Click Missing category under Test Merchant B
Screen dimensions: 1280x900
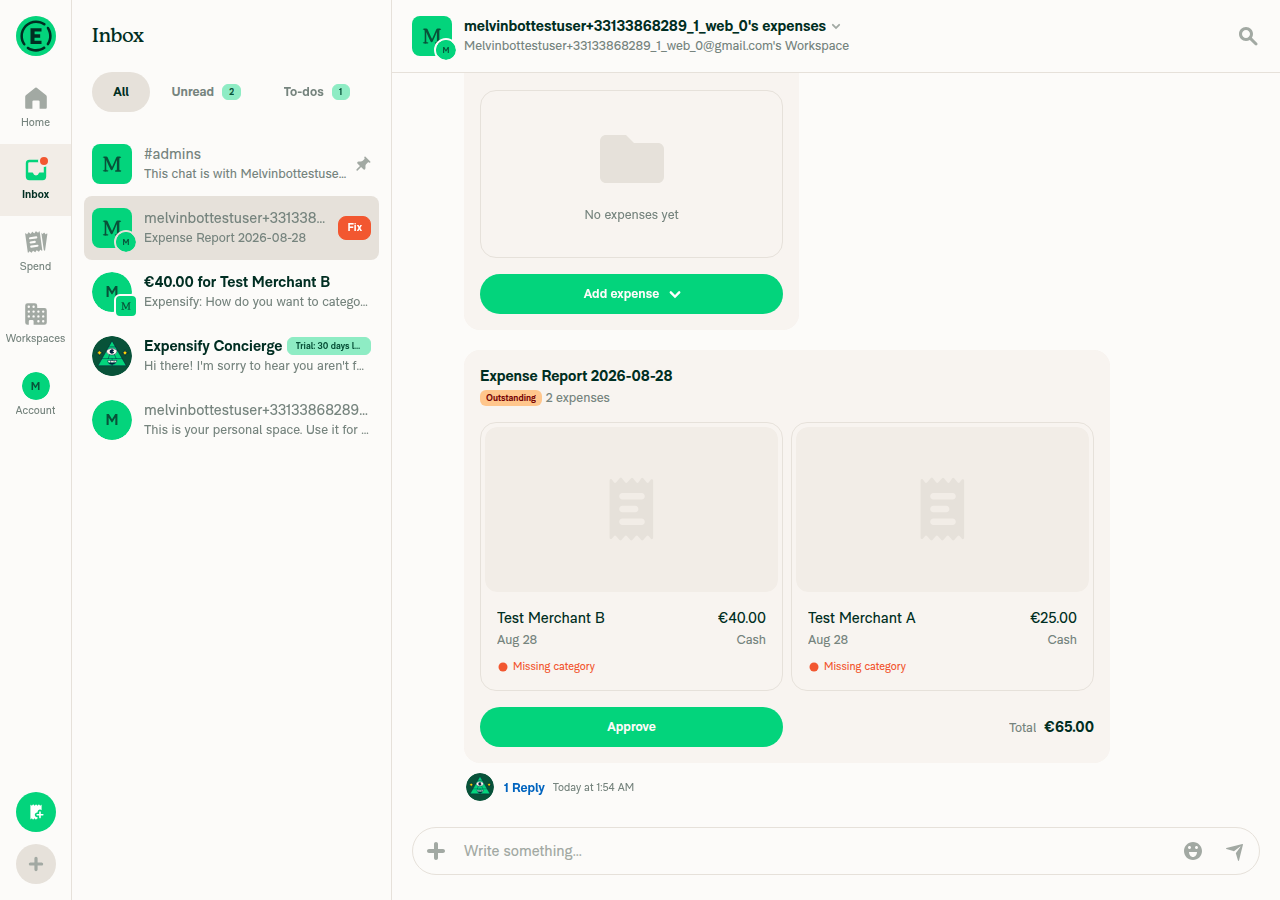[x=553, y=667]
